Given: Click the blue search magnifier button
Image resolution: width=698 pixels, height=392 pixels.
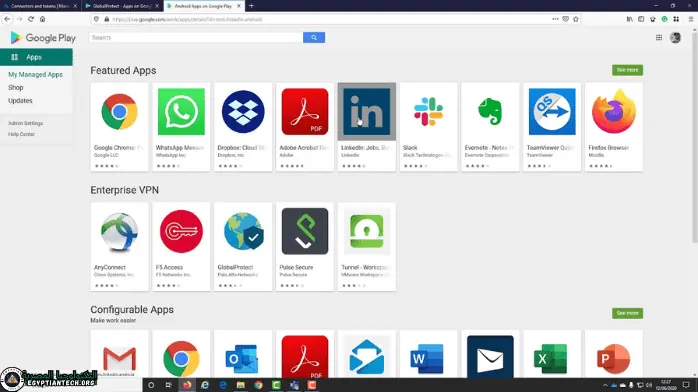Looking at the screenshot, I should 314,37.
